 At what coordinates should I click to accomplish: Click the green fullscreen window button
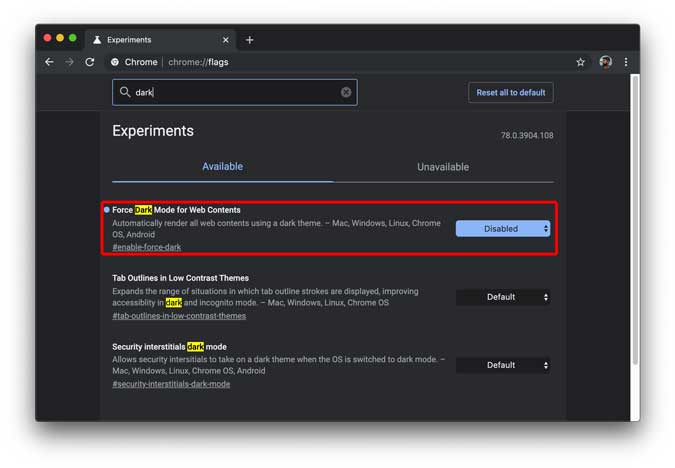[73, 38]
